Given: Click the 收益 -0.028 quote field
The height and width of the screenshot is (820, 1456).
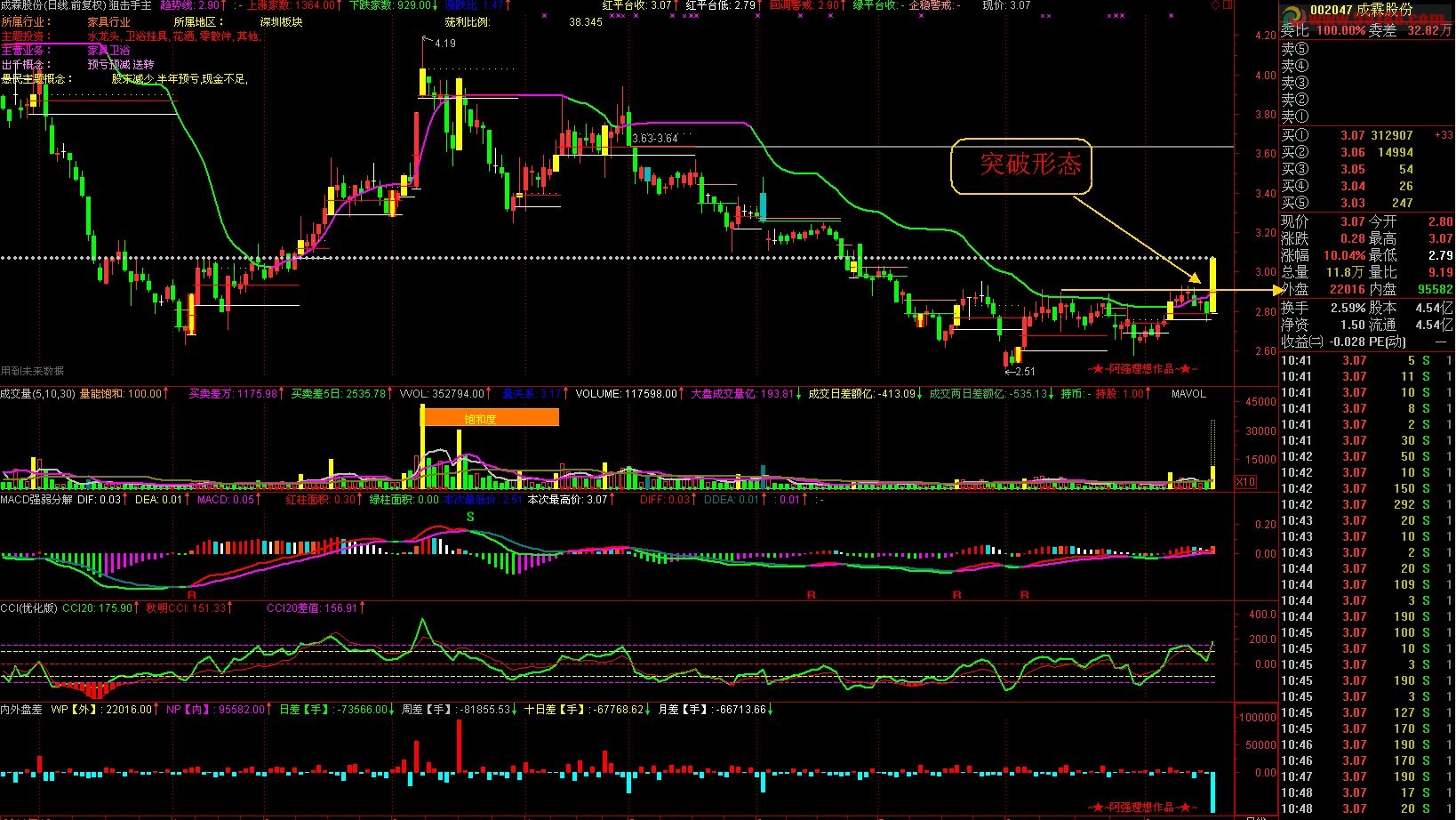Looking at the screenshot, I should click(x=1323, y=342).
